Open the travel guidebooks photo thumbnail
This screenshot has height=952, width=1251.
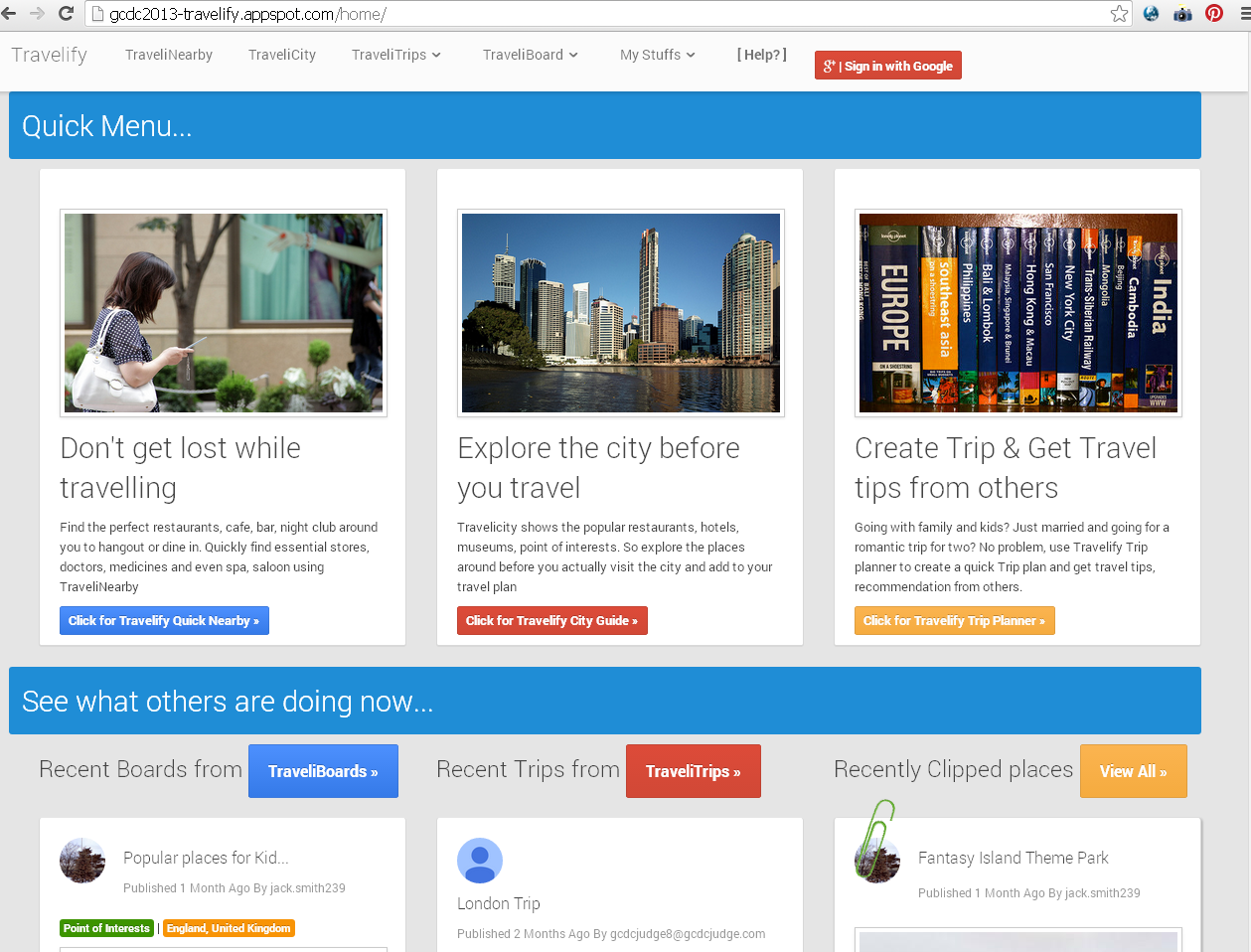click(x=1018, y=313)
